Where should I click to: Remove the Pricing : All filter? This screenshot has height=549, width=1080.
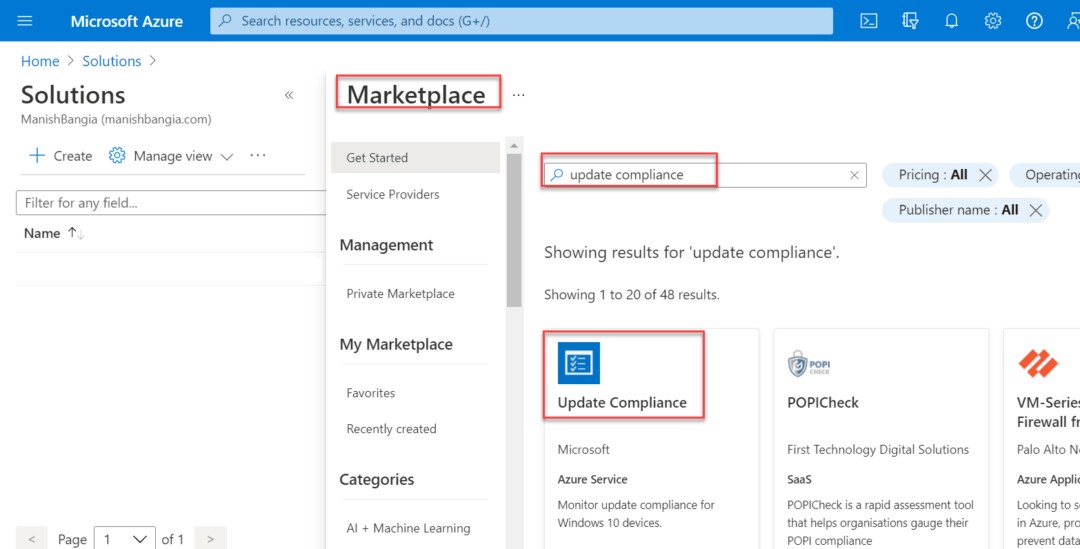985,175
